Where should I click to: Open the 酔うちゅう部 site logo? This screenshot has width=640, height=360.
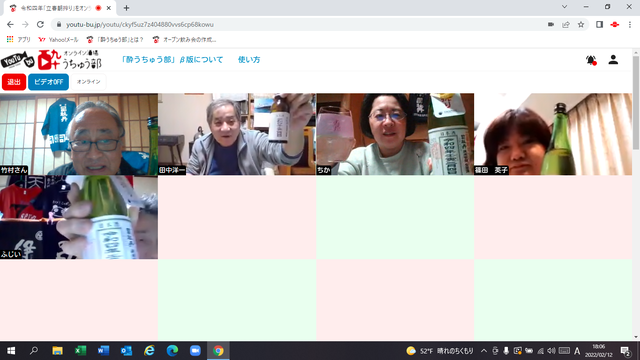[x=69, y=60]
